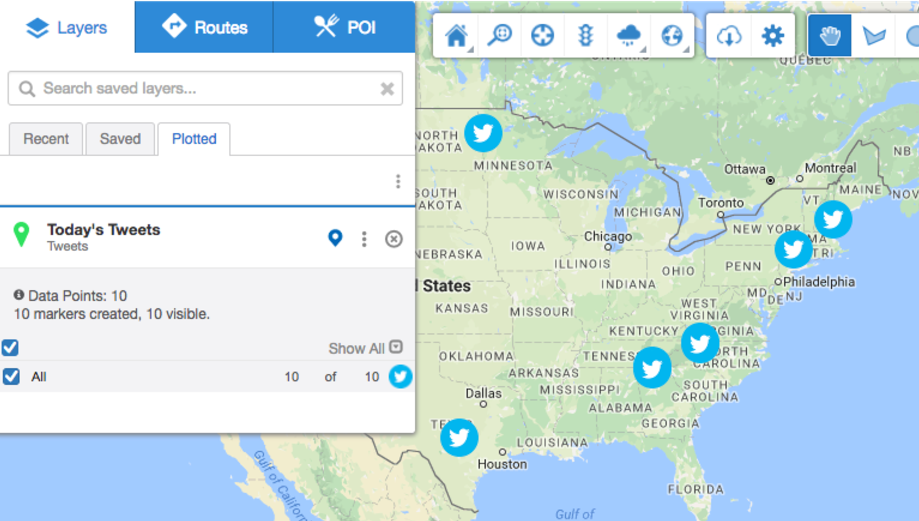Remove the Today's Tweets layer
919x521 pixels.
coord(394,239)
